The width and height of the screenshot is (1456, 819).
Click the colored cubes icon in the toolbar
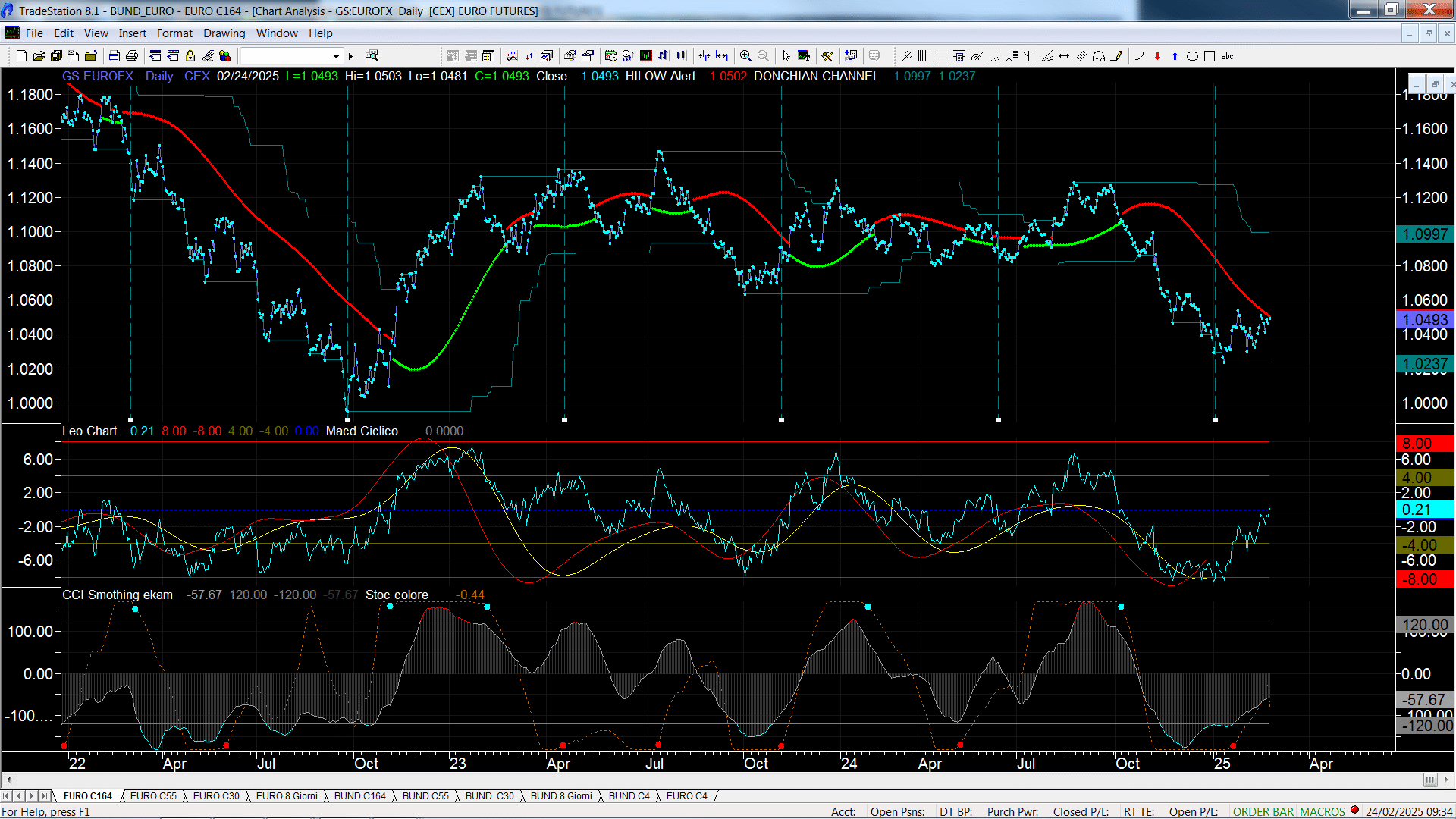pos(225,56)
